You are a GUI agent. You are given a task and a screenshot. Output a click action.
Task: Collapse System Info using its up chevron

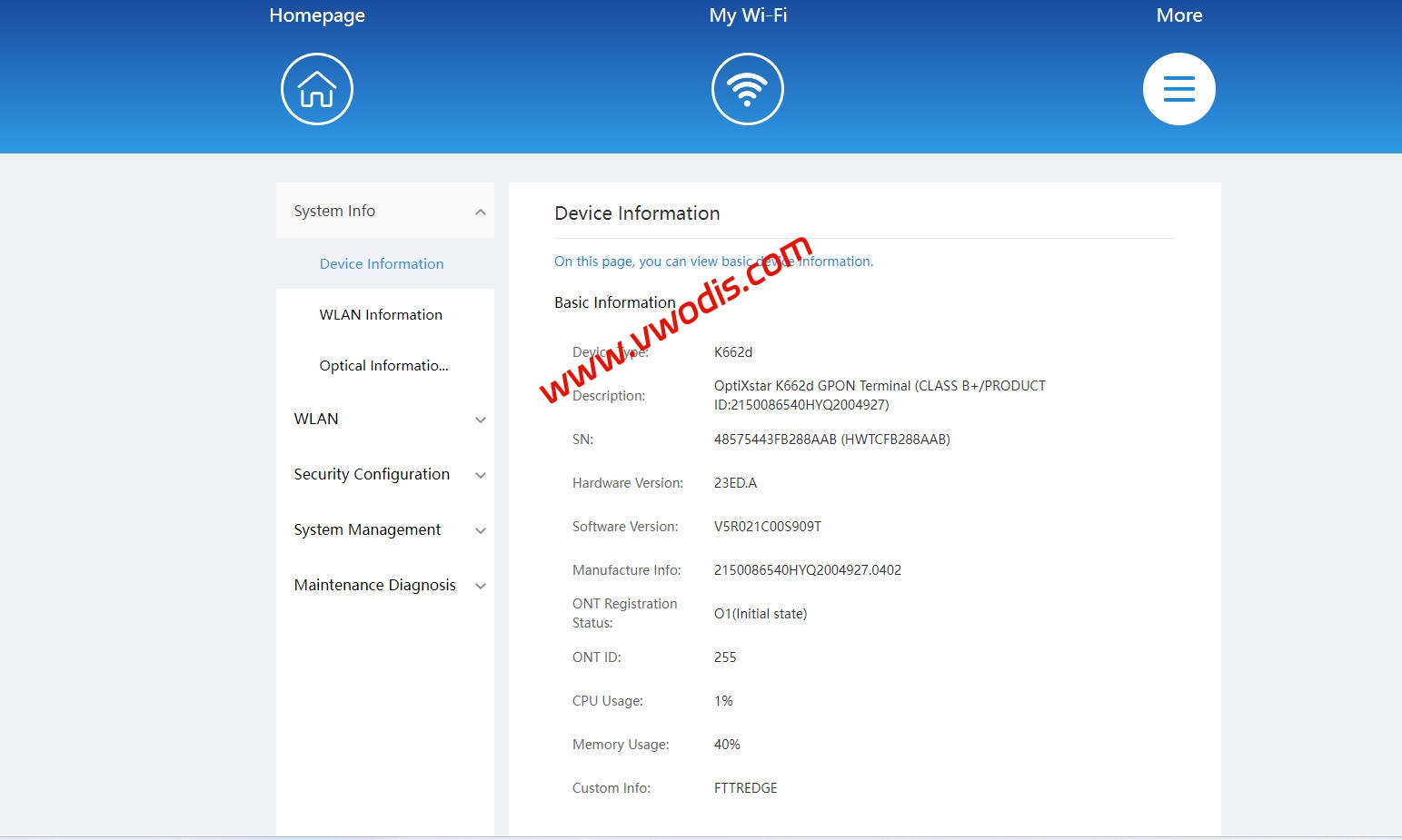pyautogui.click(x=481, y=212)
